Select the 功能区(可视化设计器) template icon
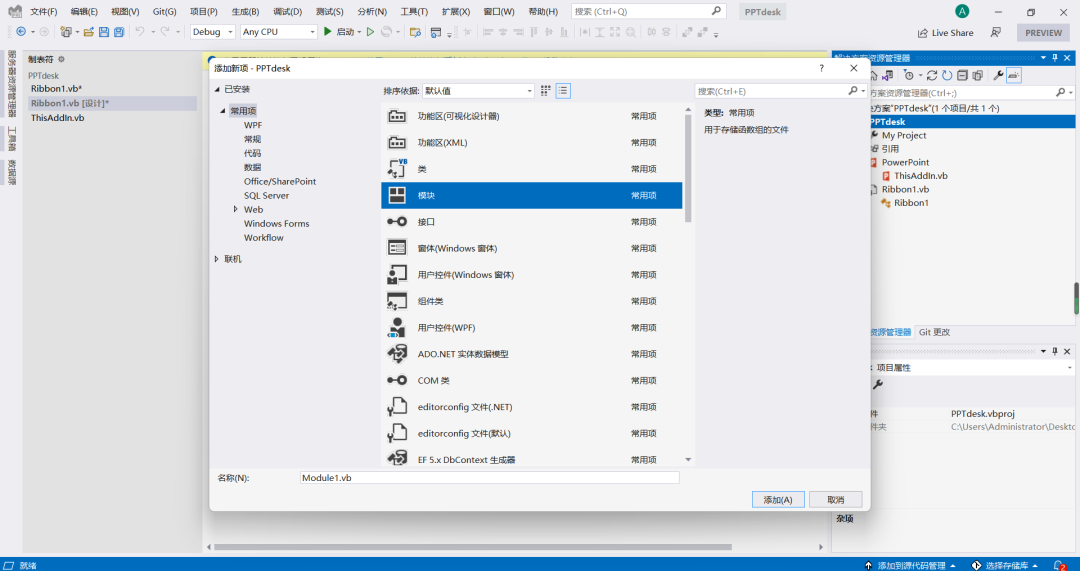Viewport: 1080px width, 571px height. pyautogui.click(x=396, y=116)
